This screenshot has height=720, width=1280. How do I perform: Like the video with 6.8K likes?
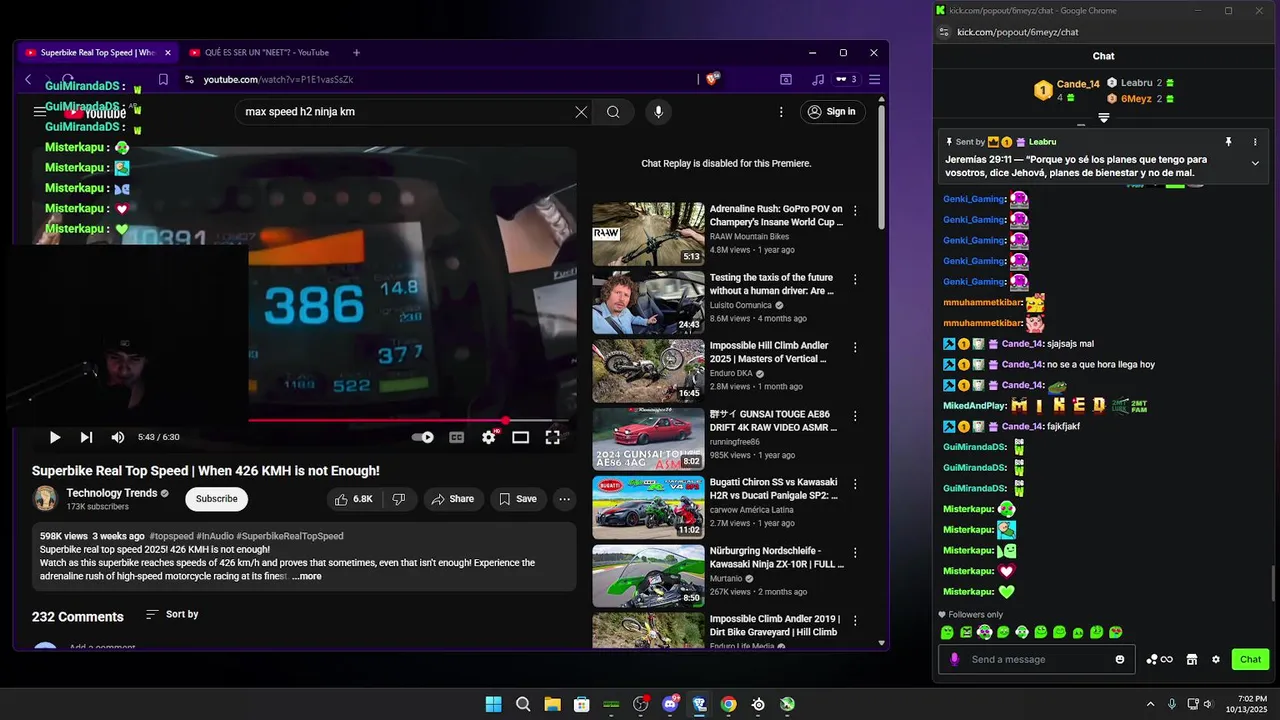(354, 499)
